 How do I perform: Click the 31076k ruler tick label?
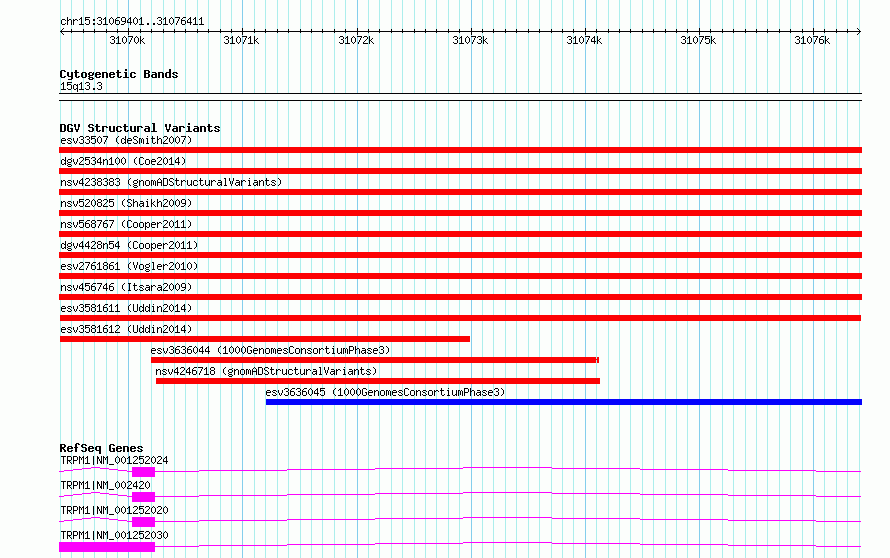[812, 40]
